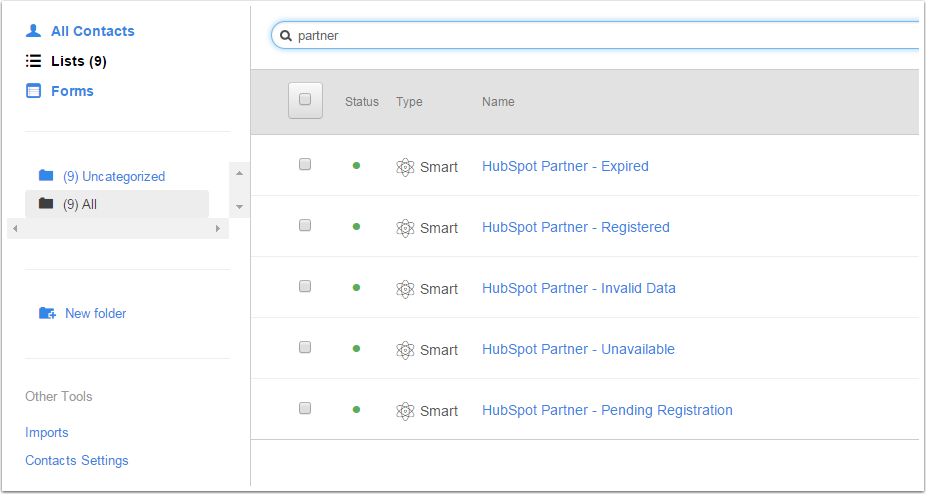Viewport: 926px width, 494px height.
Task: Tick checkbox for HubSpot Partner - Unavailable
Action: [305, 347]
